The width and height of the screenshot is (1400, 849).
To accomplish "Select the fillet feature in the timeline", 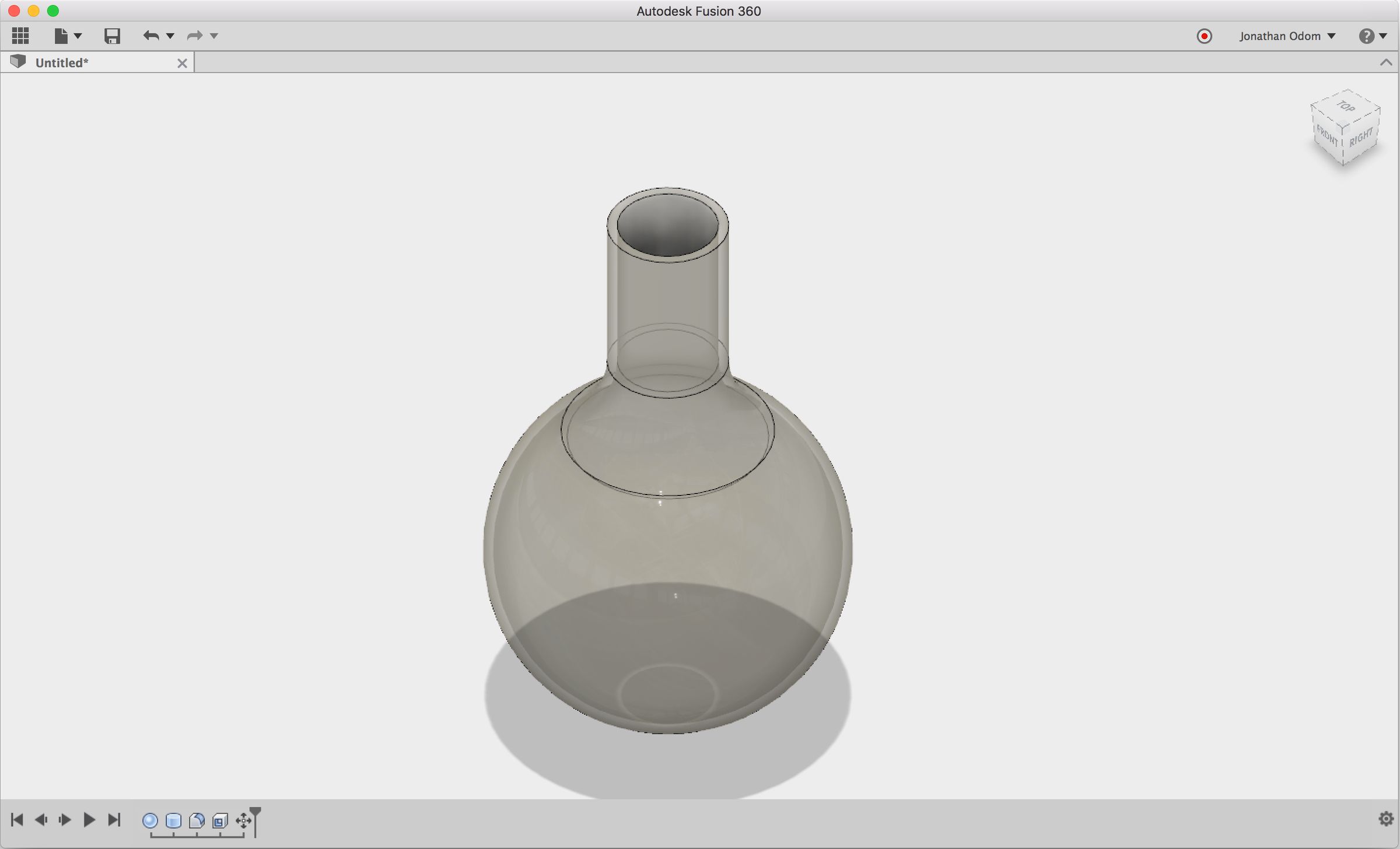I will (x=197, y=820).
